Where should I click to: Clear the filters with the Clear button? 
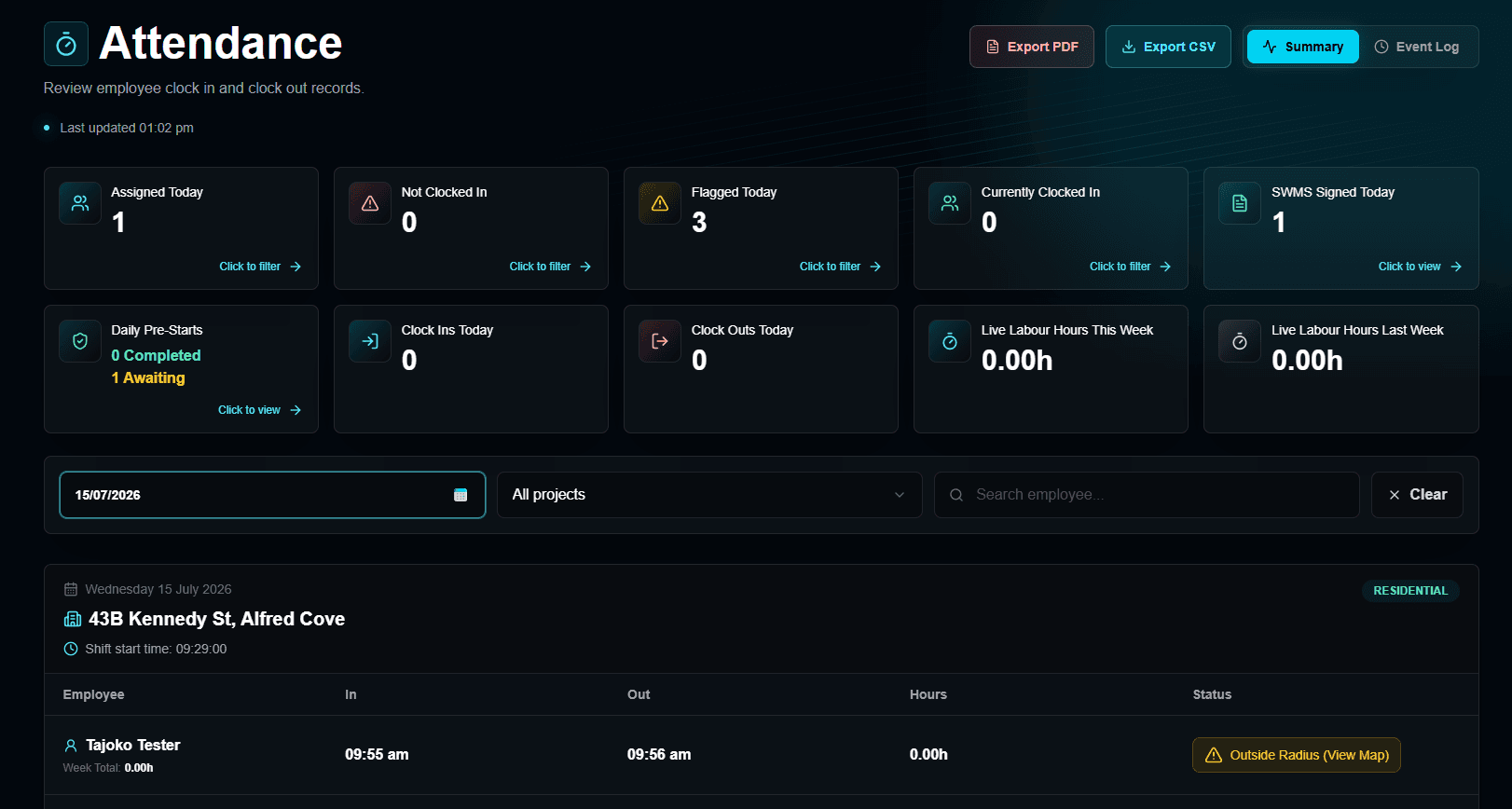[1417, 495]
